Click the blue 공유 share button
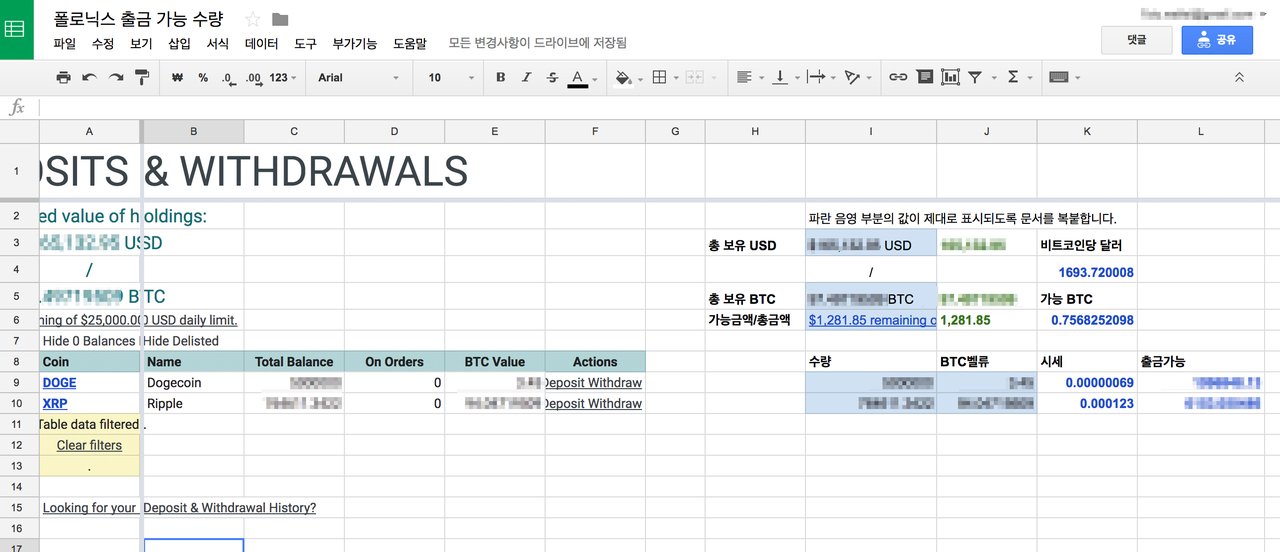Screen dimensions: 1280x552 point(1217,40)
